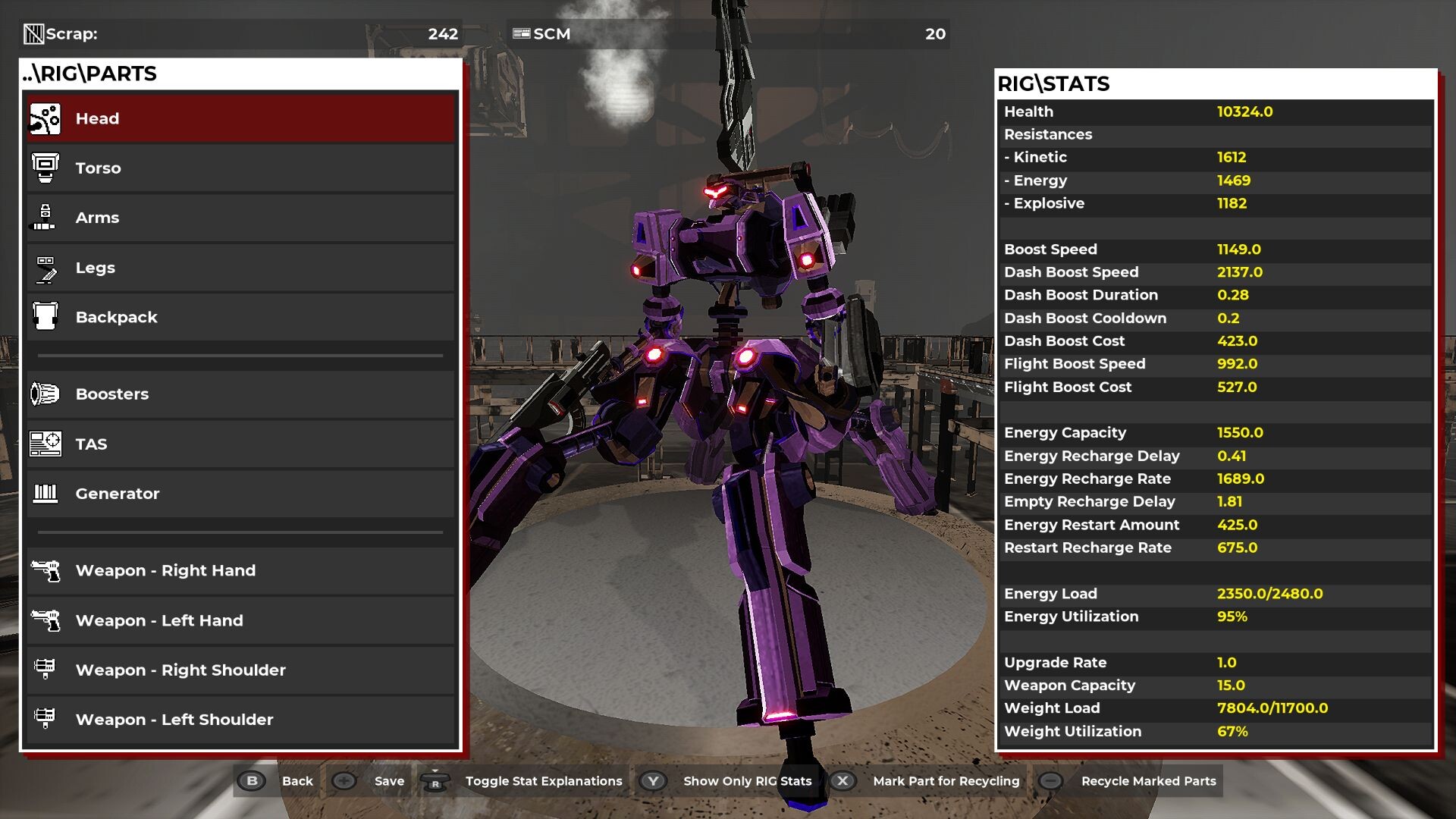Click the Generator part icon
This screenshot has width=1456, height=819.
[45, 494]
